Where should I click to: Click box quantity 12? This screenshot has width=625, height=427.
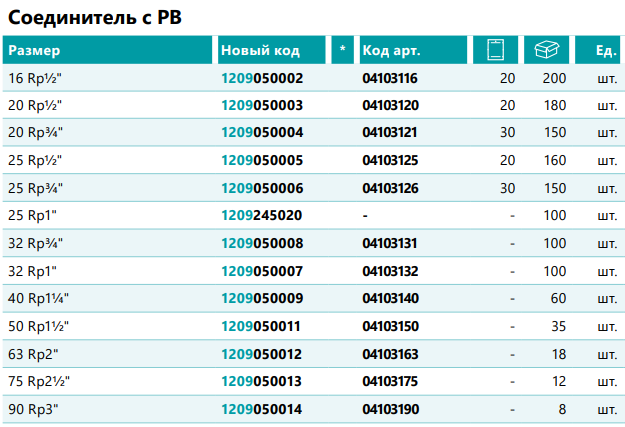(x=559, y=381)
